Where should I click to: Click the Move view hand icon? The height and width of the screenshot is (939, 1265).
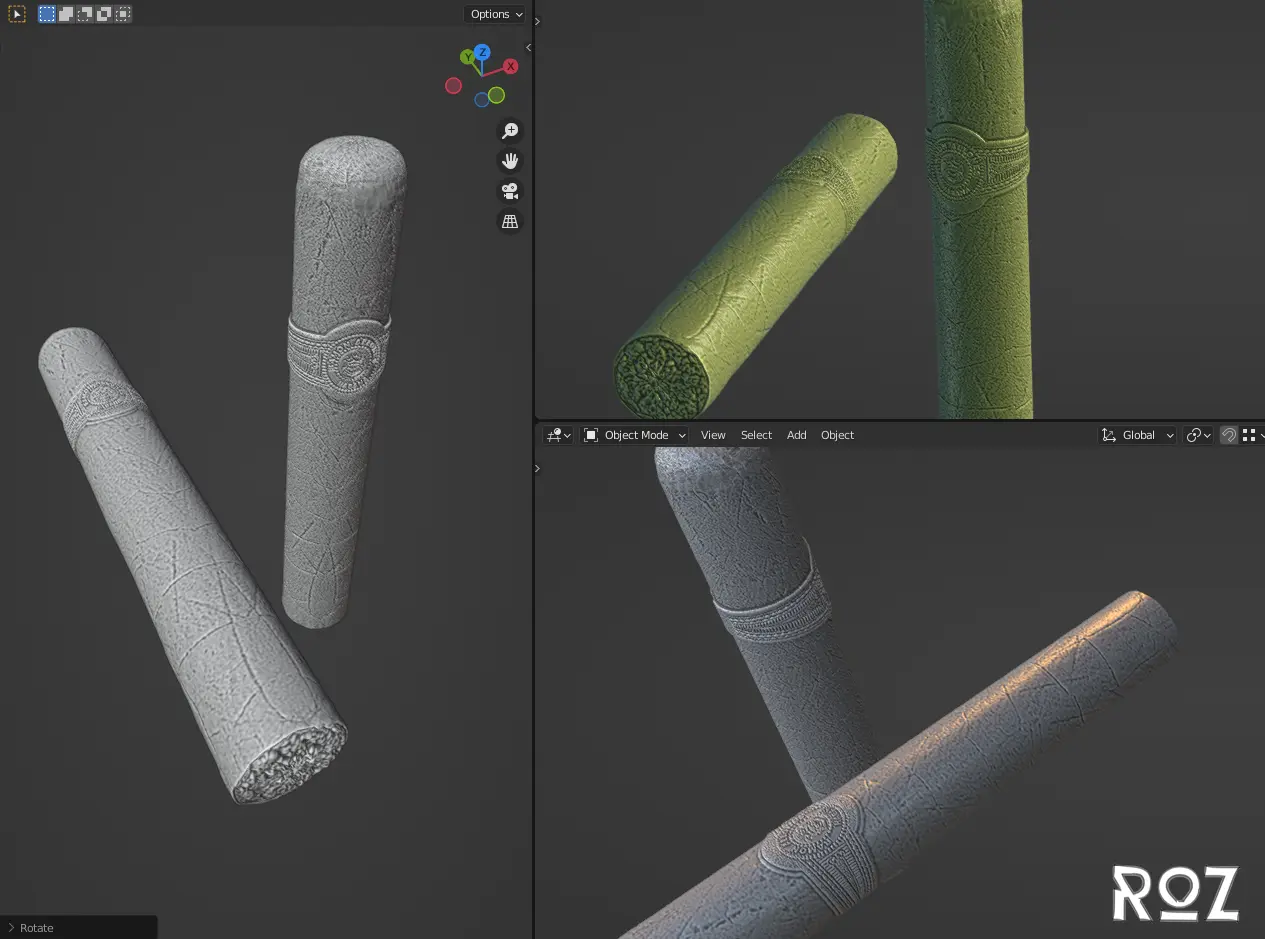click(x=510, y=161)
